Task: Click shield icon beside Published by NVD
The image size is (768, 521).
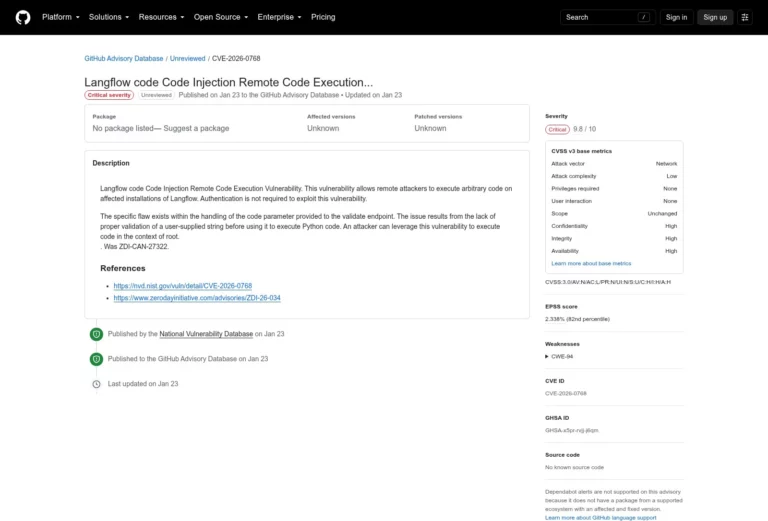Action: click(96, 334)
